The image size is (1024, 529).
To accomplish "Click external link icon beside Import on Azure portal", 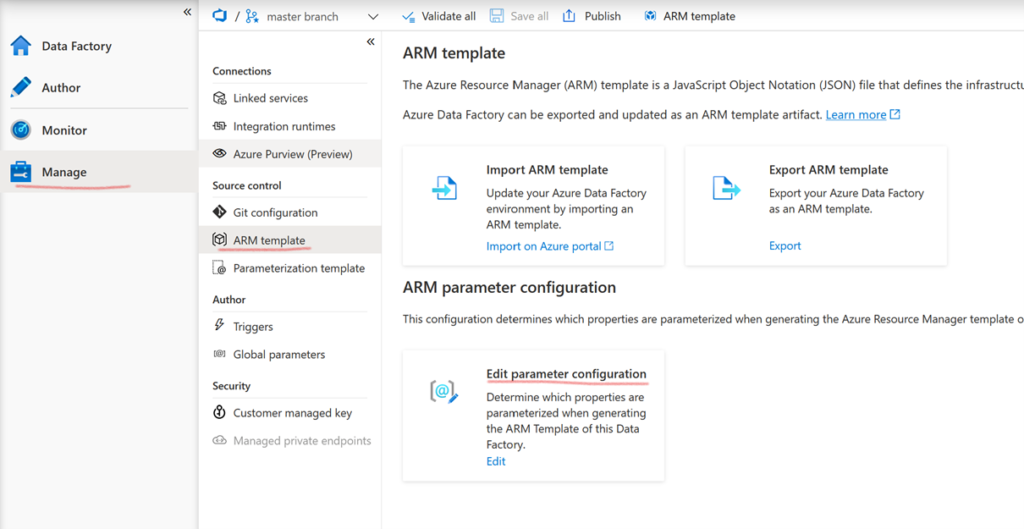I will click(x=609, y=246).
